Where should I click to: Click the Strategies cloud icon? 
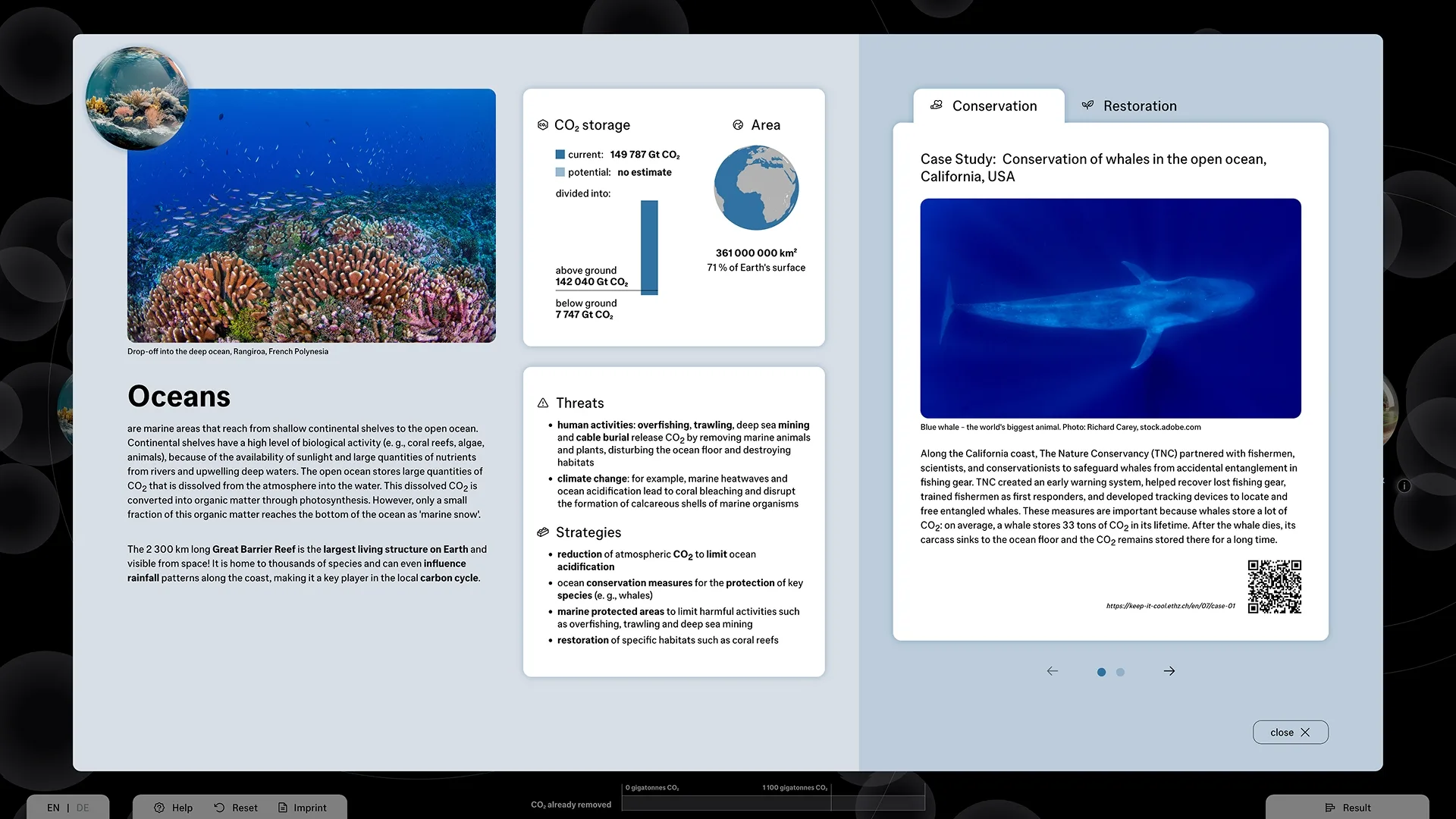point(542,532)
